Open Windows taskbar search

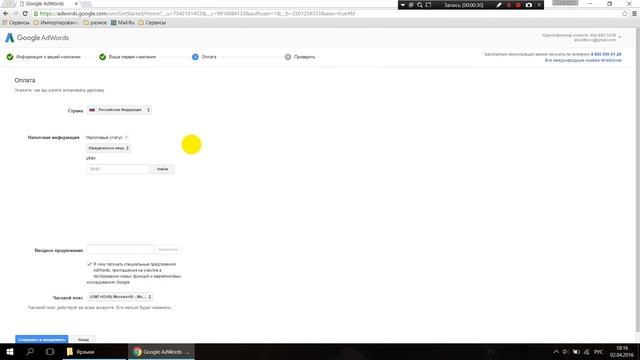(30, 351)
